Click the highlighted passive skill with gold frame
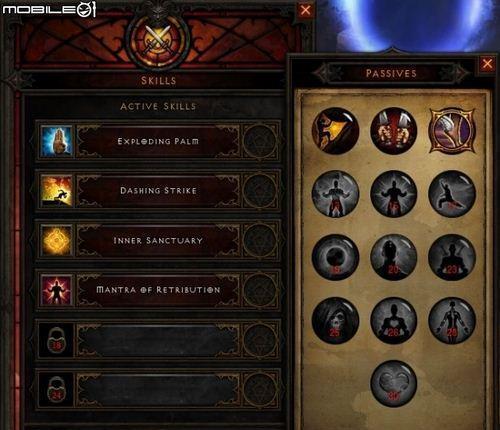 point(452,130)
